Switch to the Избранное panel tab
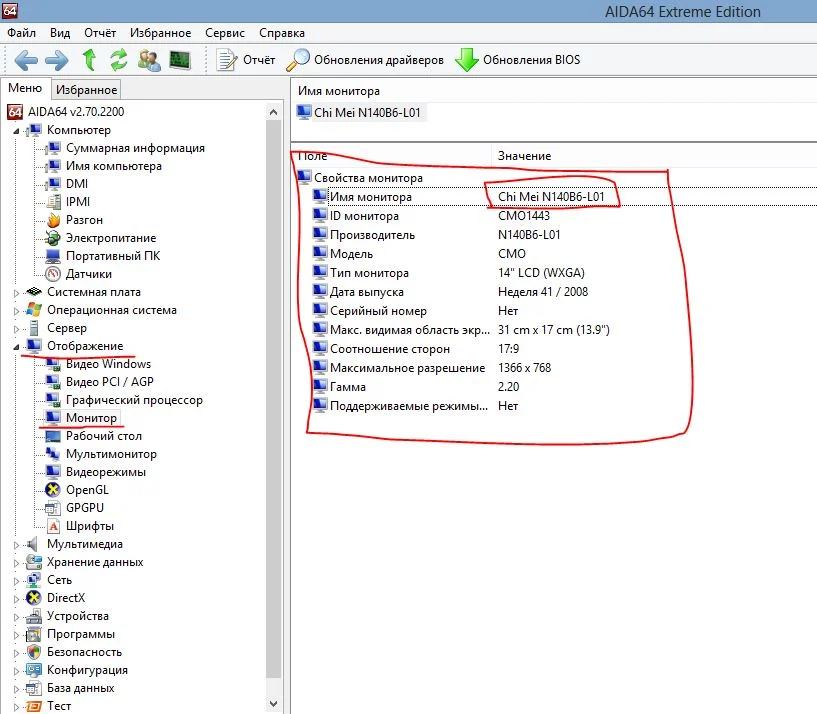Image resolution: width=817 pixels, height=714 pixels. 86,90
